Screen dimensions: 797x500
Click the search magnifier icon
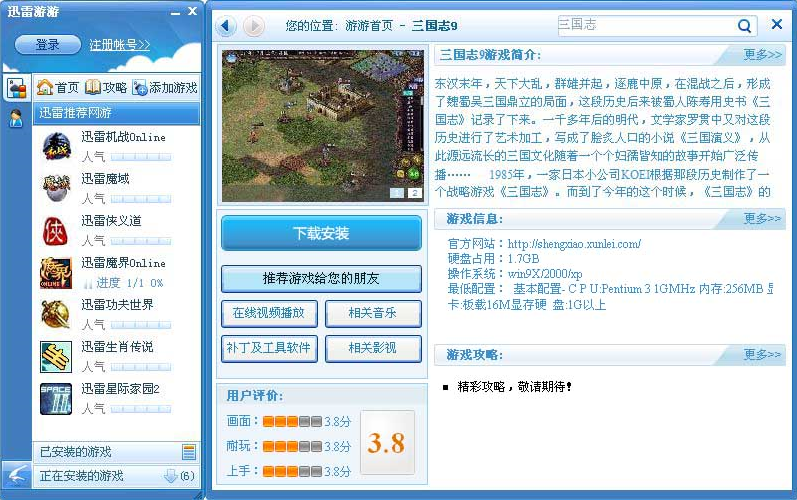click(x=744, y=25)
